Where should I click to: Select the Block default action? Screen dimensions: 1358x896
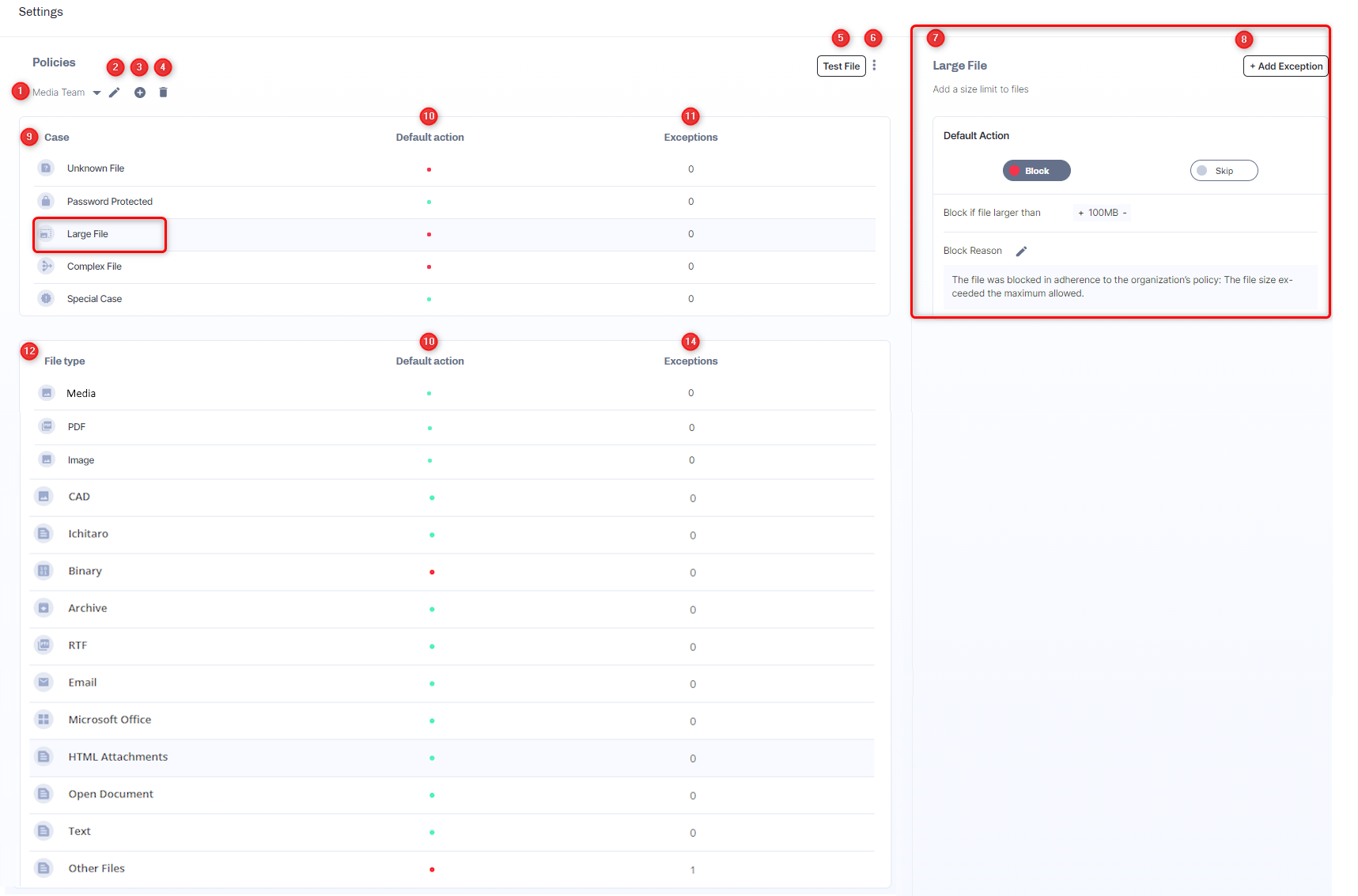click(1036, 171)
